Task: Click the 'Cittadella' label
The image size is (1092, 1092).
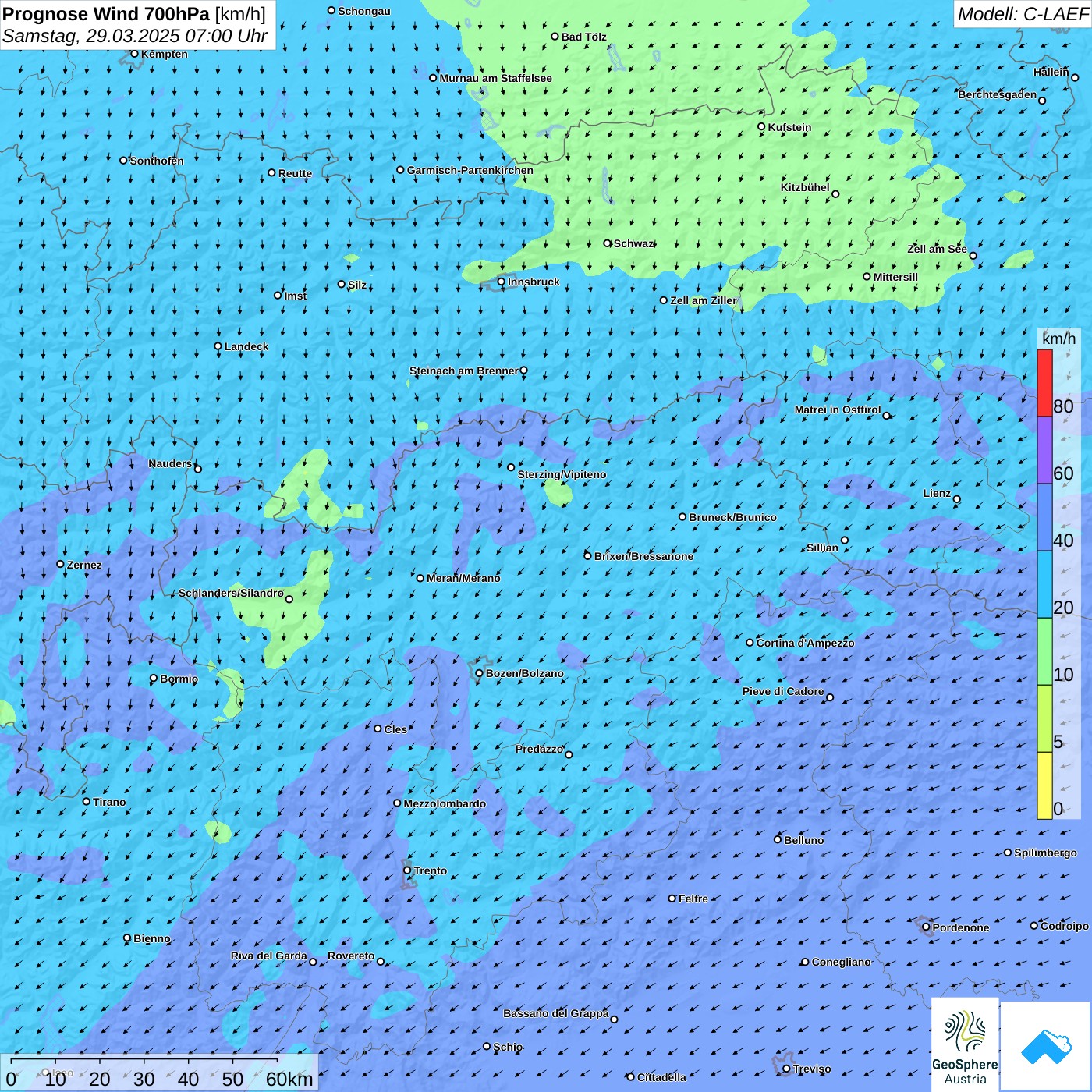Action: coord(661,1077)
